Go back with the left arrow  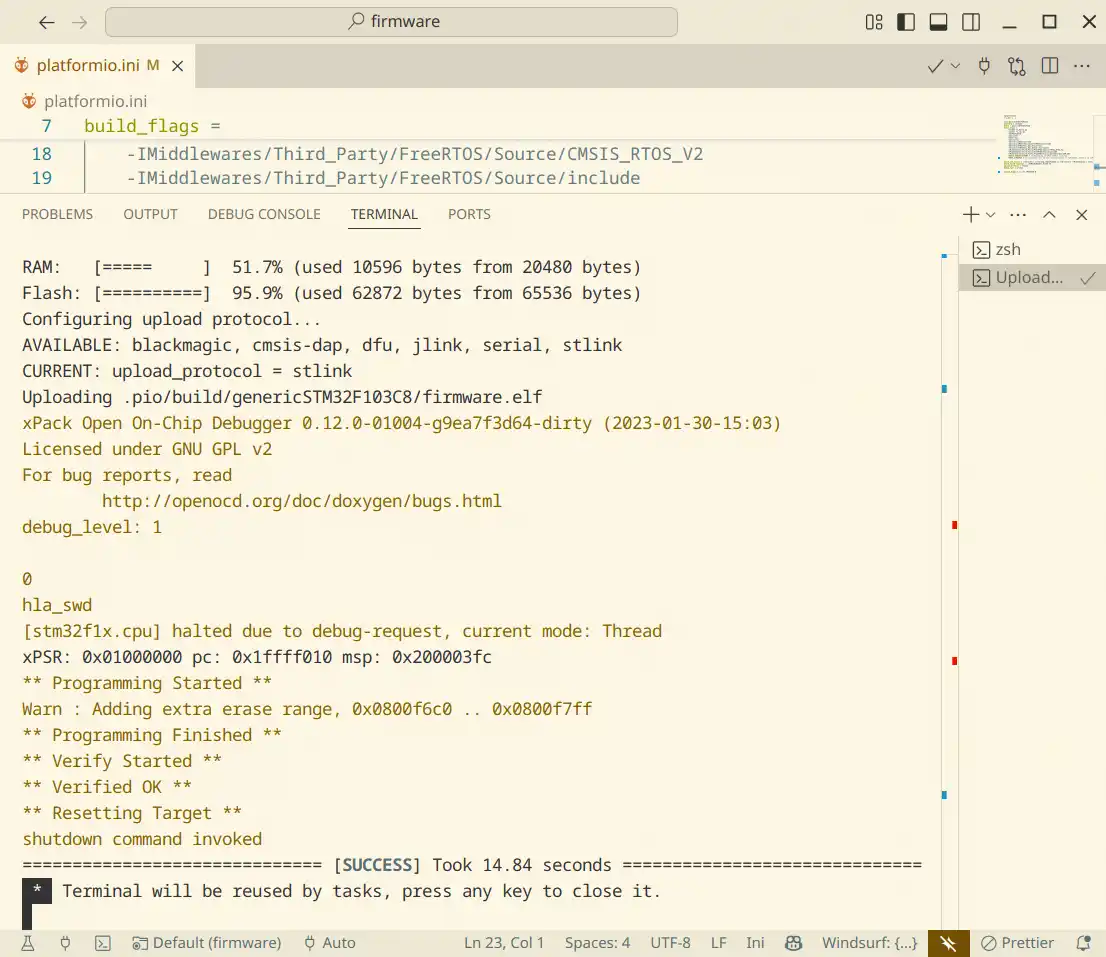(47, 23)
